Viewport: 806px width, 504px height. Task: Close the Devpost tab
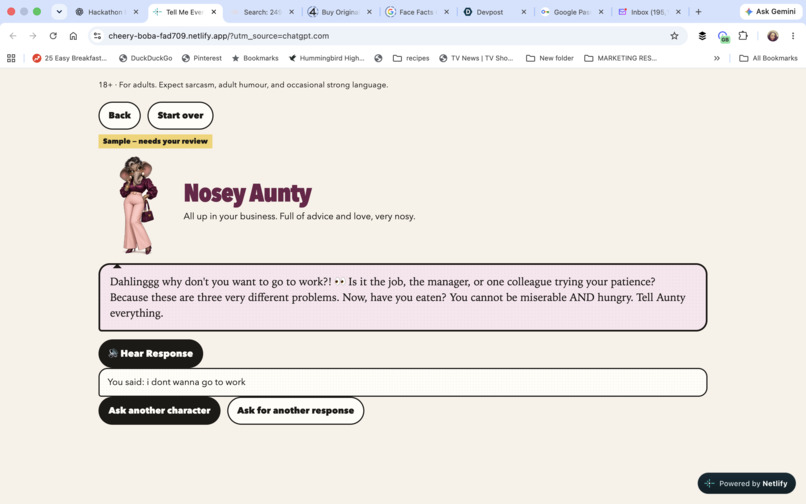pos(524,12)
